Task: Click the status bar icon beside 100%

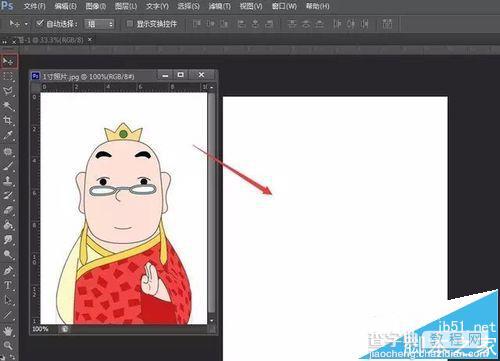Action: tap(65, 329)
